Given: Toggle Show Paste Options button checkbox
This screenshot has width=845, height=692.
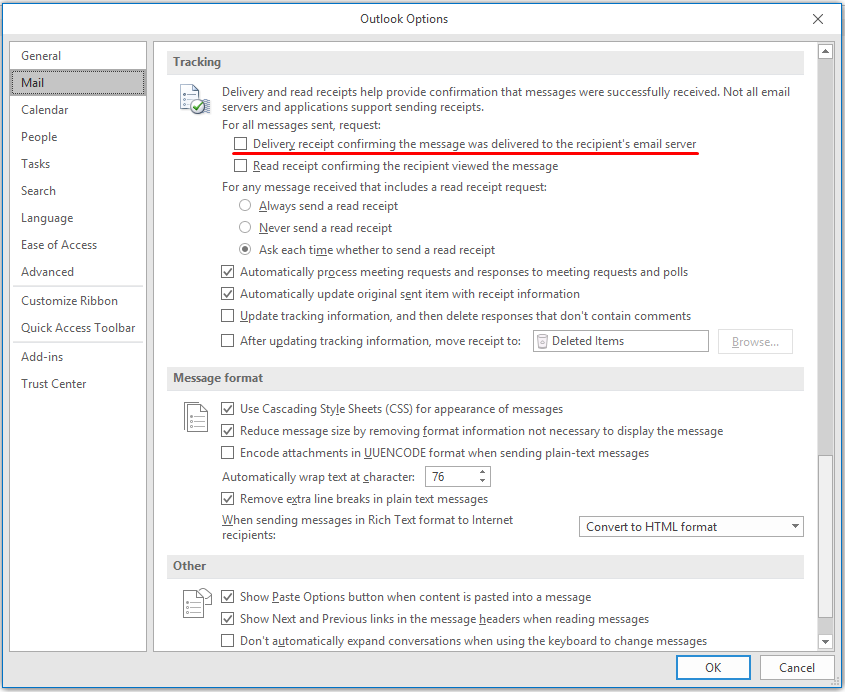Looking at the screenshot, I should 227,597.
